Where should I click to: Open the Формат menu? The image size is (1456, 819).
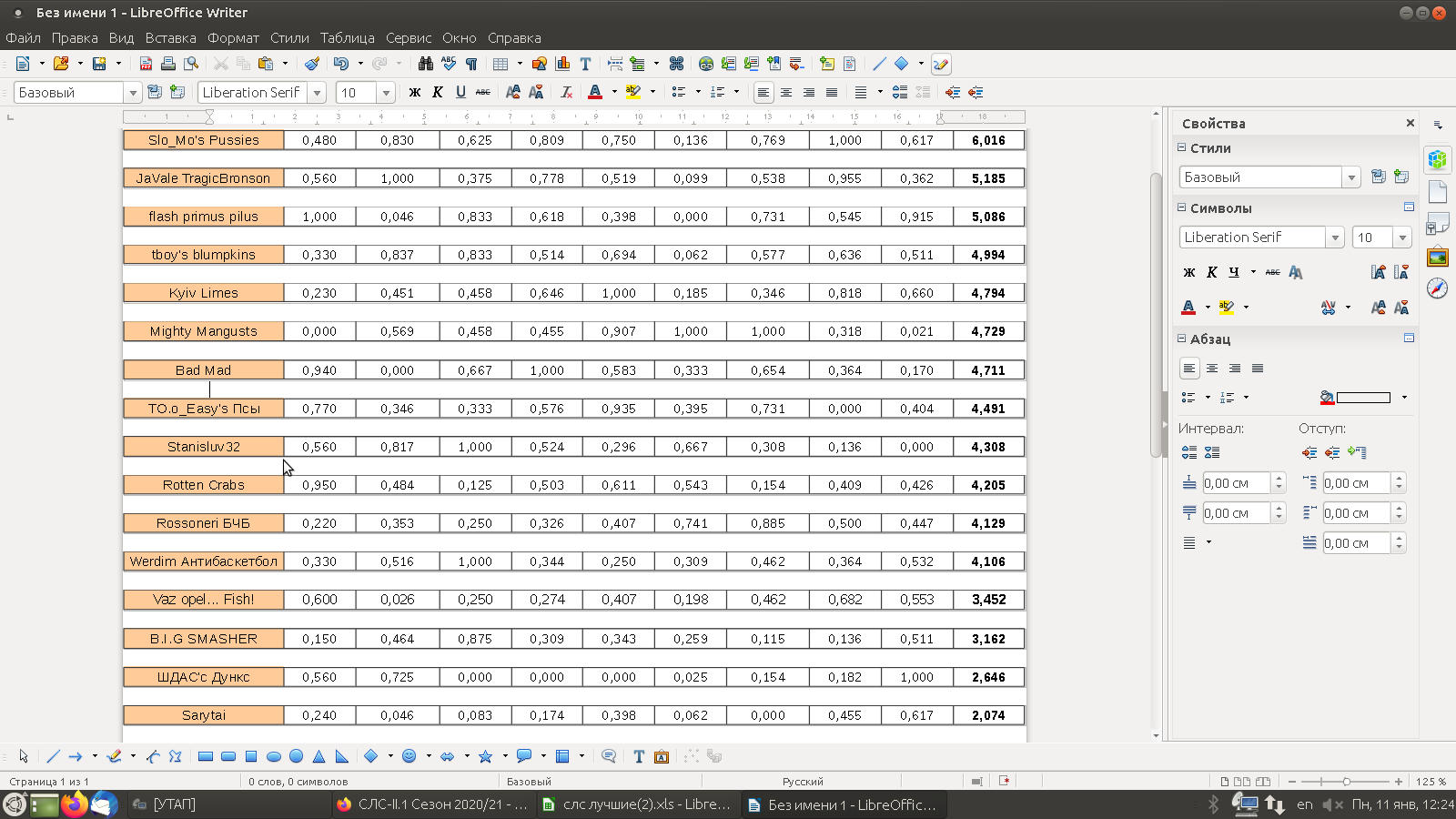233,38
